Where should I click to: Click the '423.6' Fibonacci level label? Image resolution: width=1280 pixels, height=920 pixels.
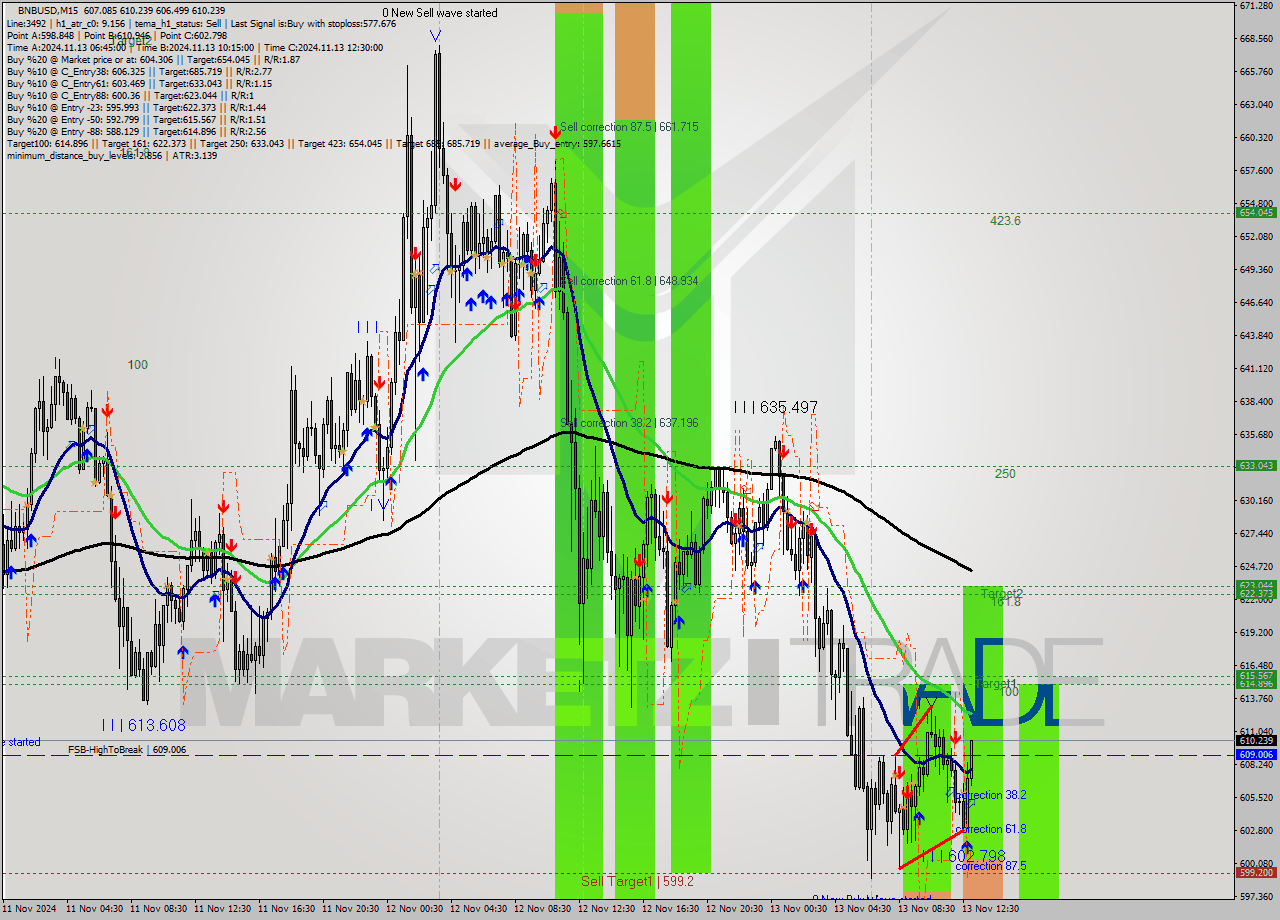pyautogui.click(x=1005, y=221)
